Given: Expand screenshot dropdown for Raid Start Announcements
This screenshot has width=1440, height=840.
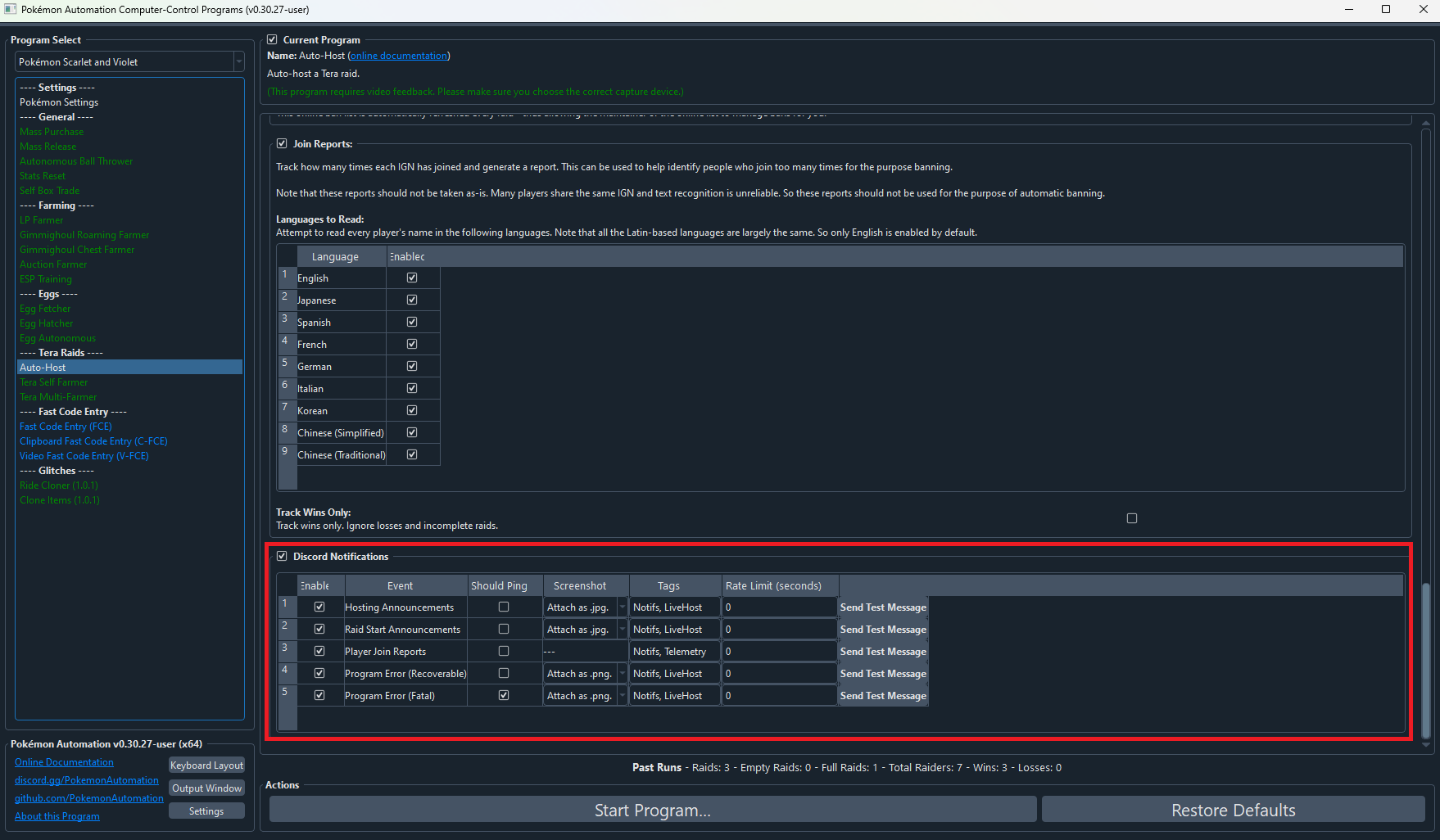Looking at the screenshot, I should 622,630.
